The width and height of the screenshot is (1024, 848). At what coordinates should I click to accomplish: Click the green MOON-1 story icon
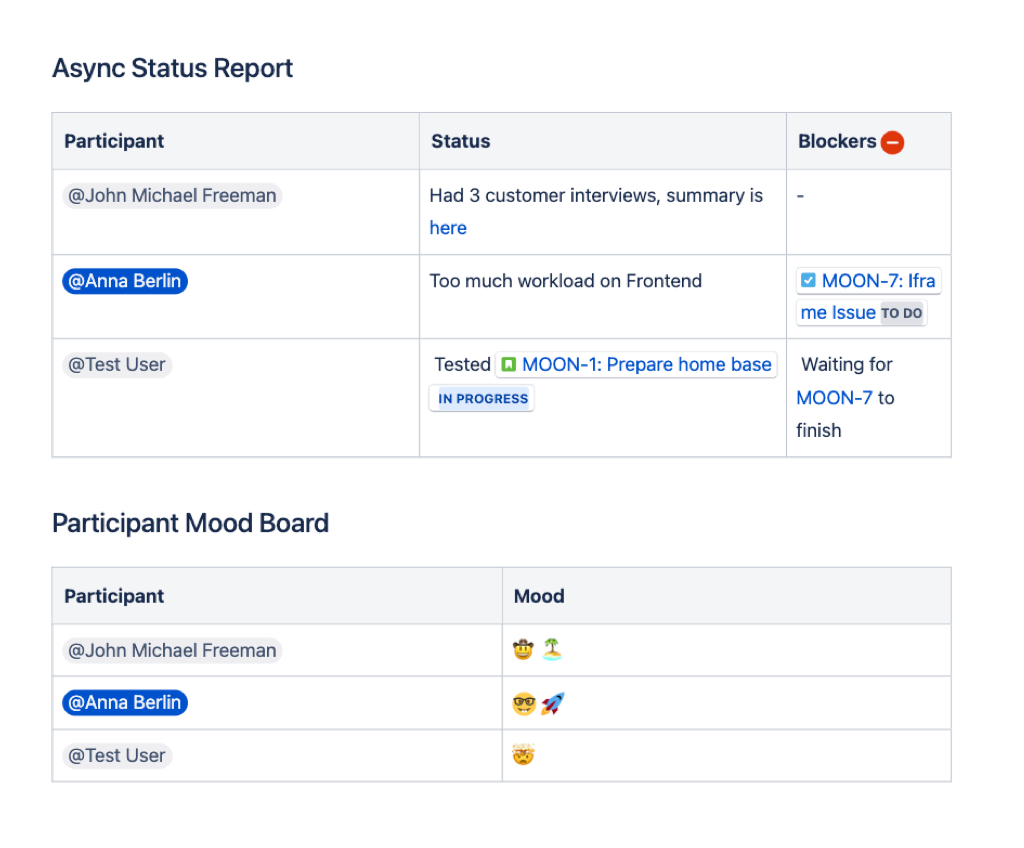pyautogui.click(x=509, y=365)
